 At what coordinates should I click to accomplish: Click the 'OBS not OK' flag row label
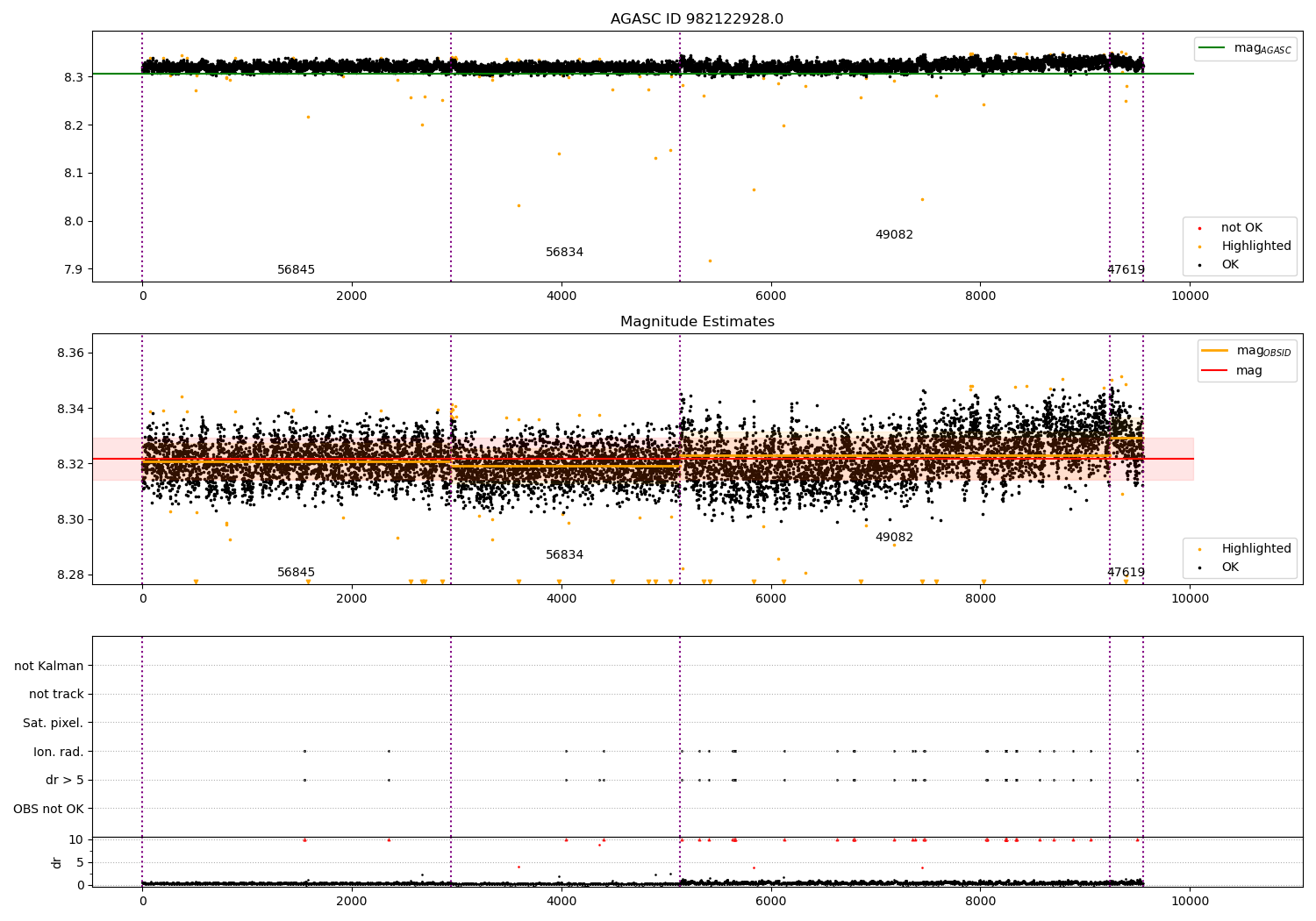49,810
